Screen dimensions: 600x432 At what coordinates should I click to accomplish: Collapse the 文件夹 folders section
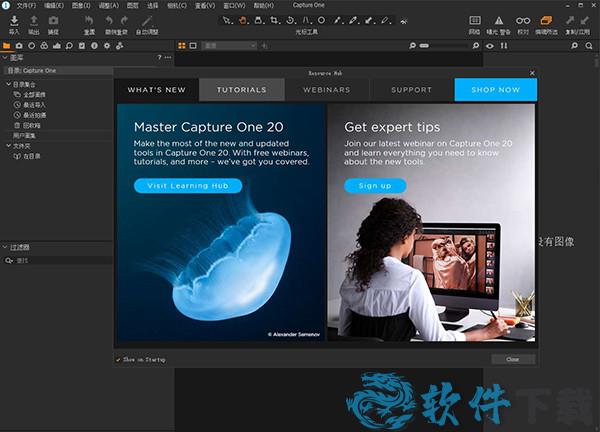click(x=8, y=145)
